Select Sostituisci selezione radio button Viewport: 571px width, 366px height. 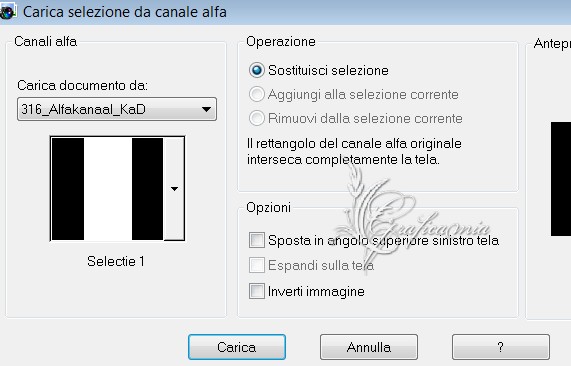coord(256,70)
